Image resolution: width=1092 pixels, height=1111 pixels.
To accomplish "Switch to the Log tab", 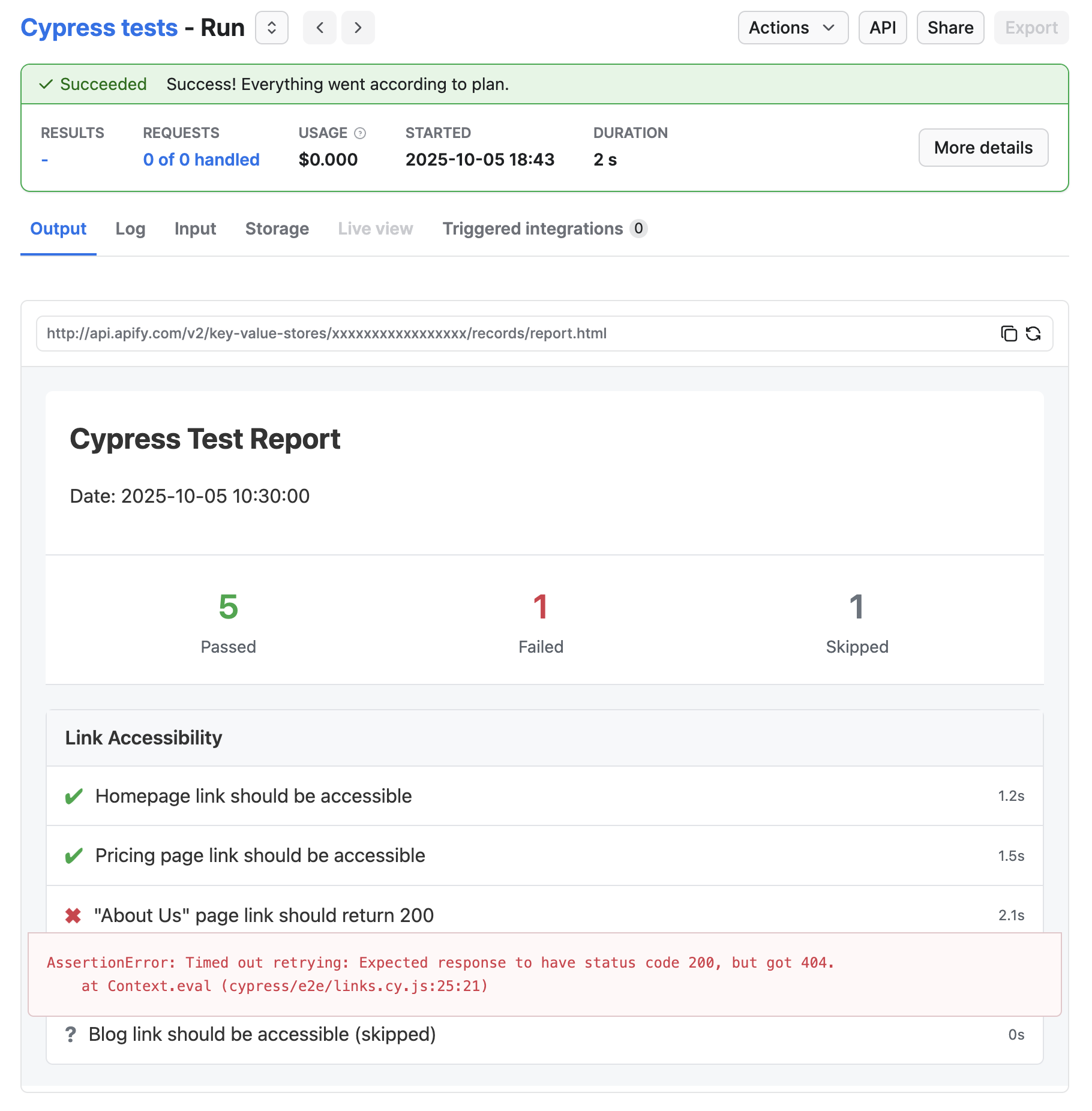I will click(x=130, y=229).
